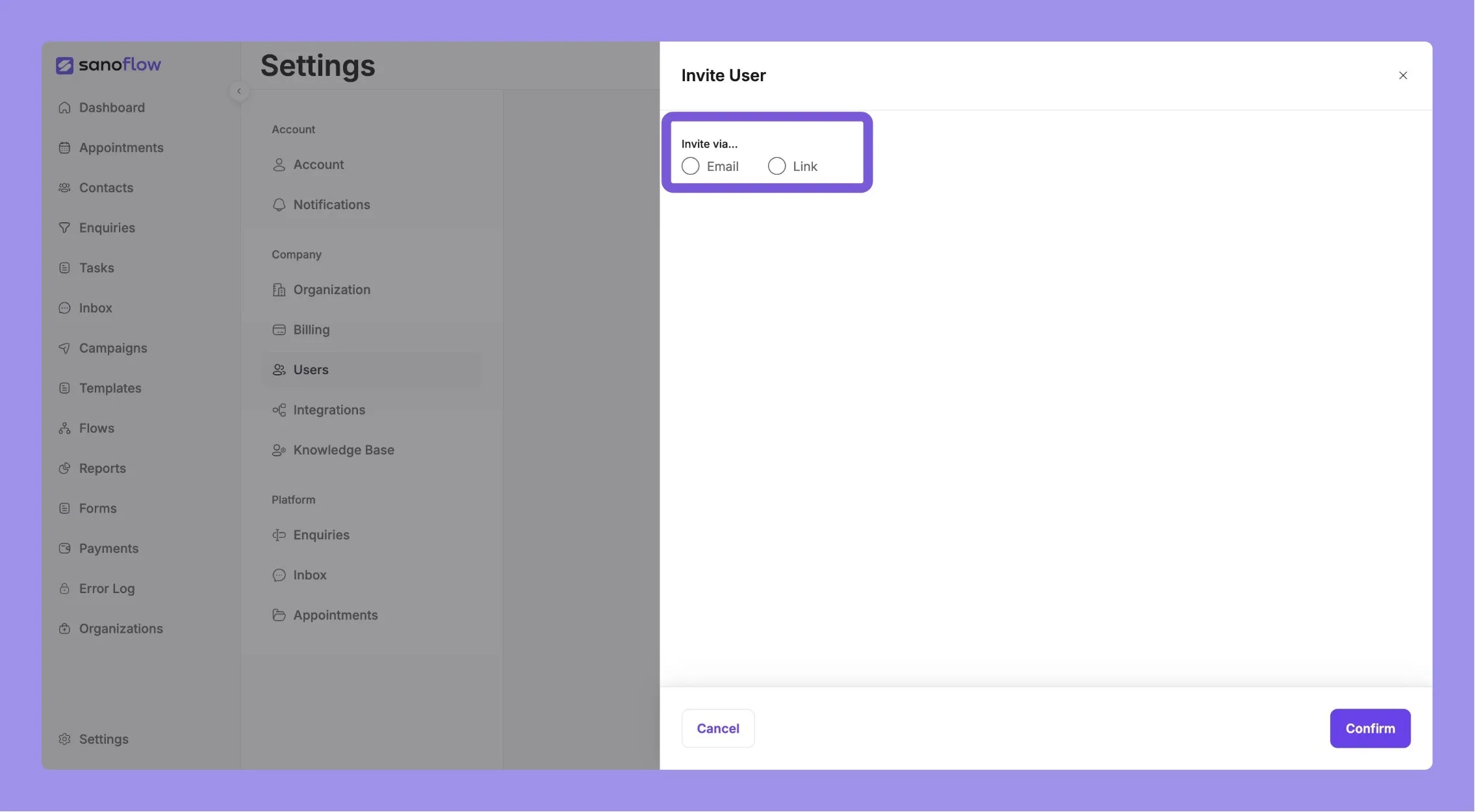
Task: Open the Campaigns section
Action: [113, 348]
